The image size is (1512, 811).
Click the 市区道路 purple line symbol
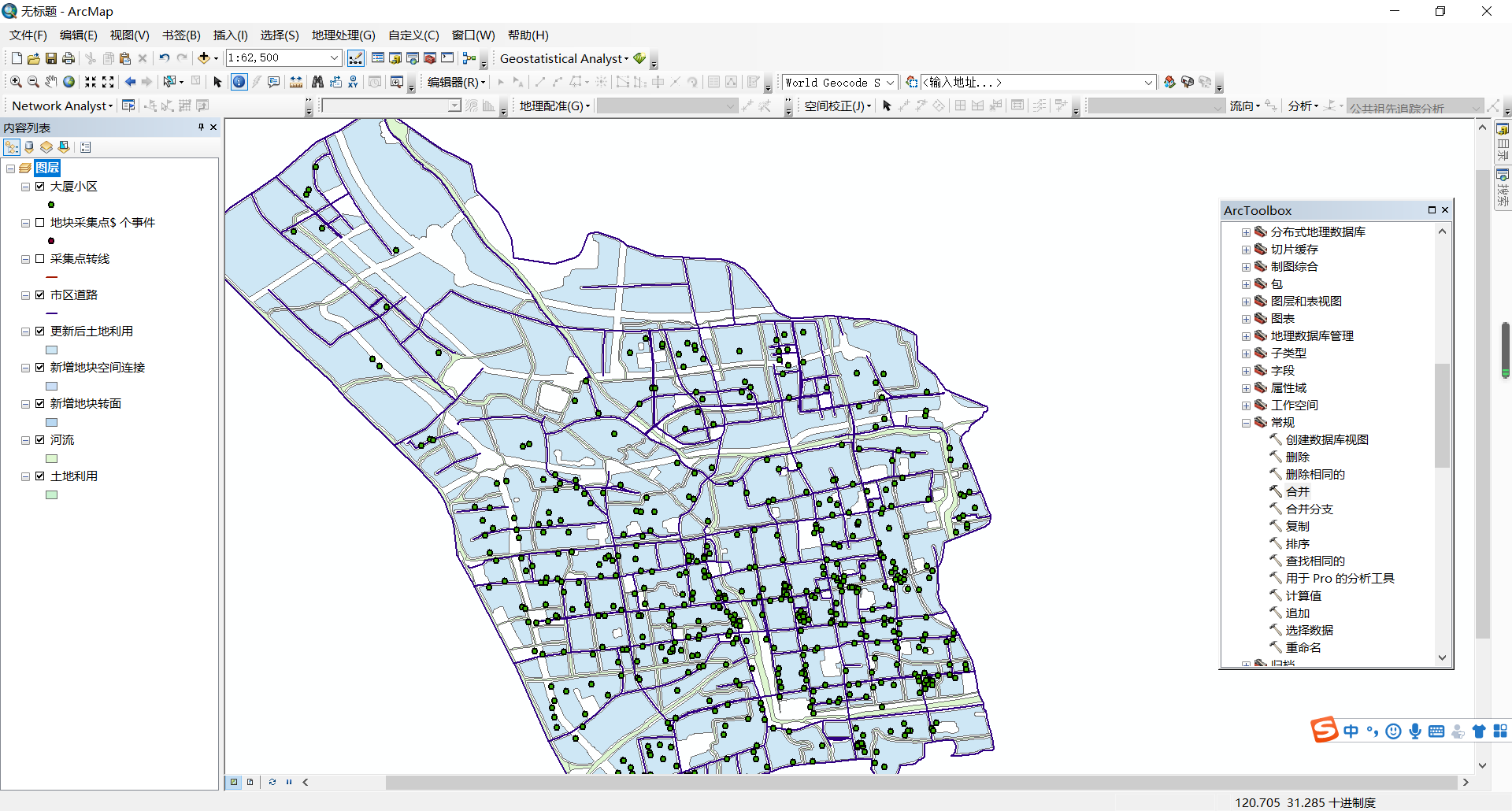pyautogui.click(x=52, y=313)
